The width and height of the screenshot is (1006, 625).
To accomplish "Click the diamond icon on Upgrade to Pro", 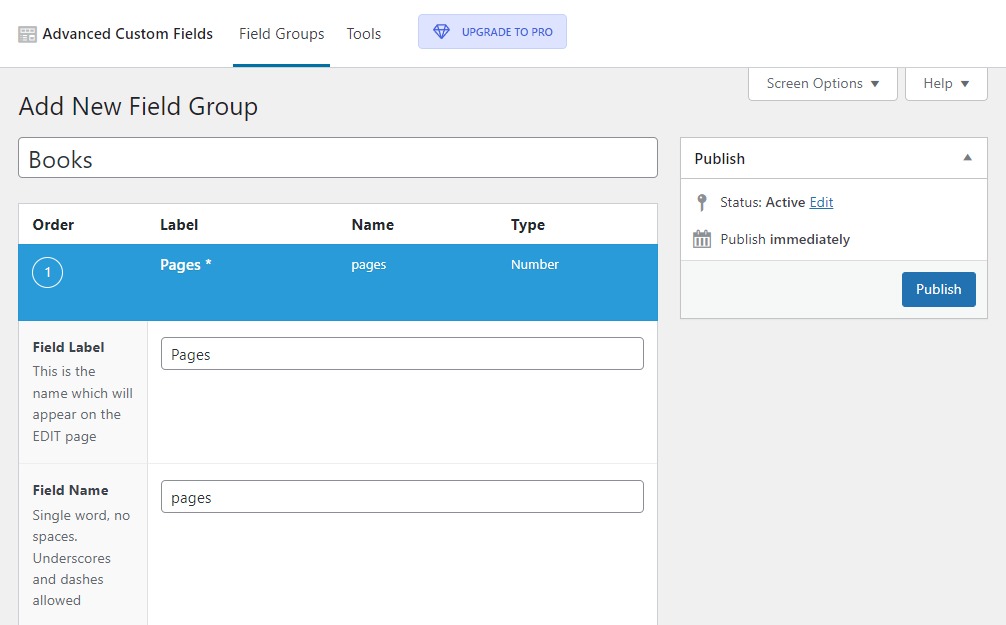I will point(441,31).
